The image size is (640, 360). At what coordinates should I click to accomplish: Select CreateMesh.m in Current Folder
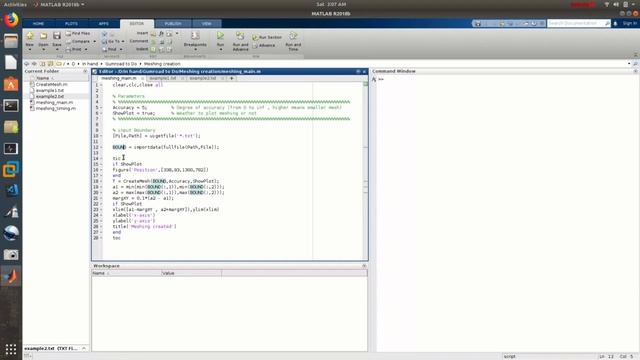51,84
